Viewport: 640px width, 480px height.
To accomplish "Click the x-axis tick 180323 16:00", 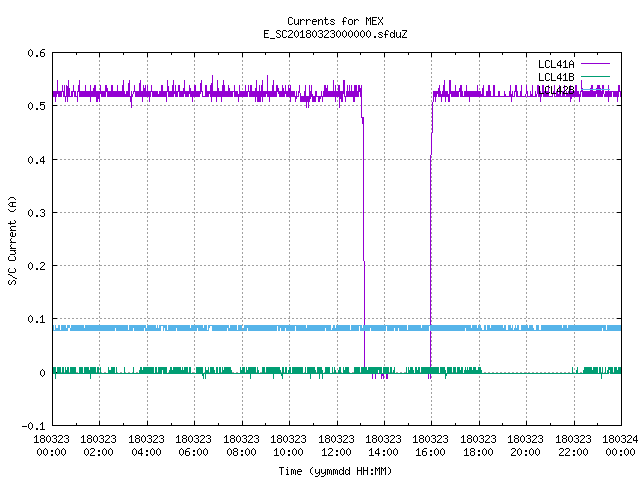I will [x=430, y=446].
